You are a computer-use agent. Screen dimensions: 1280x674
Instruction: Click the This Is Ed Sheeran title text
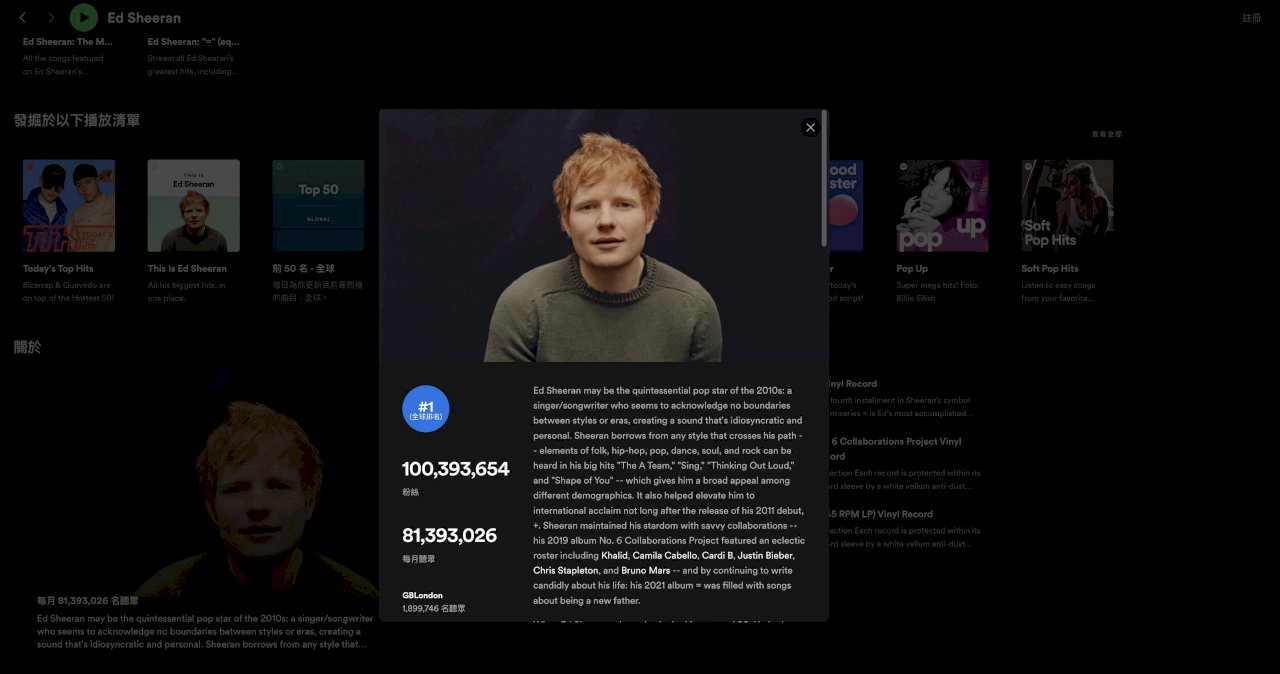pos(187,269)
